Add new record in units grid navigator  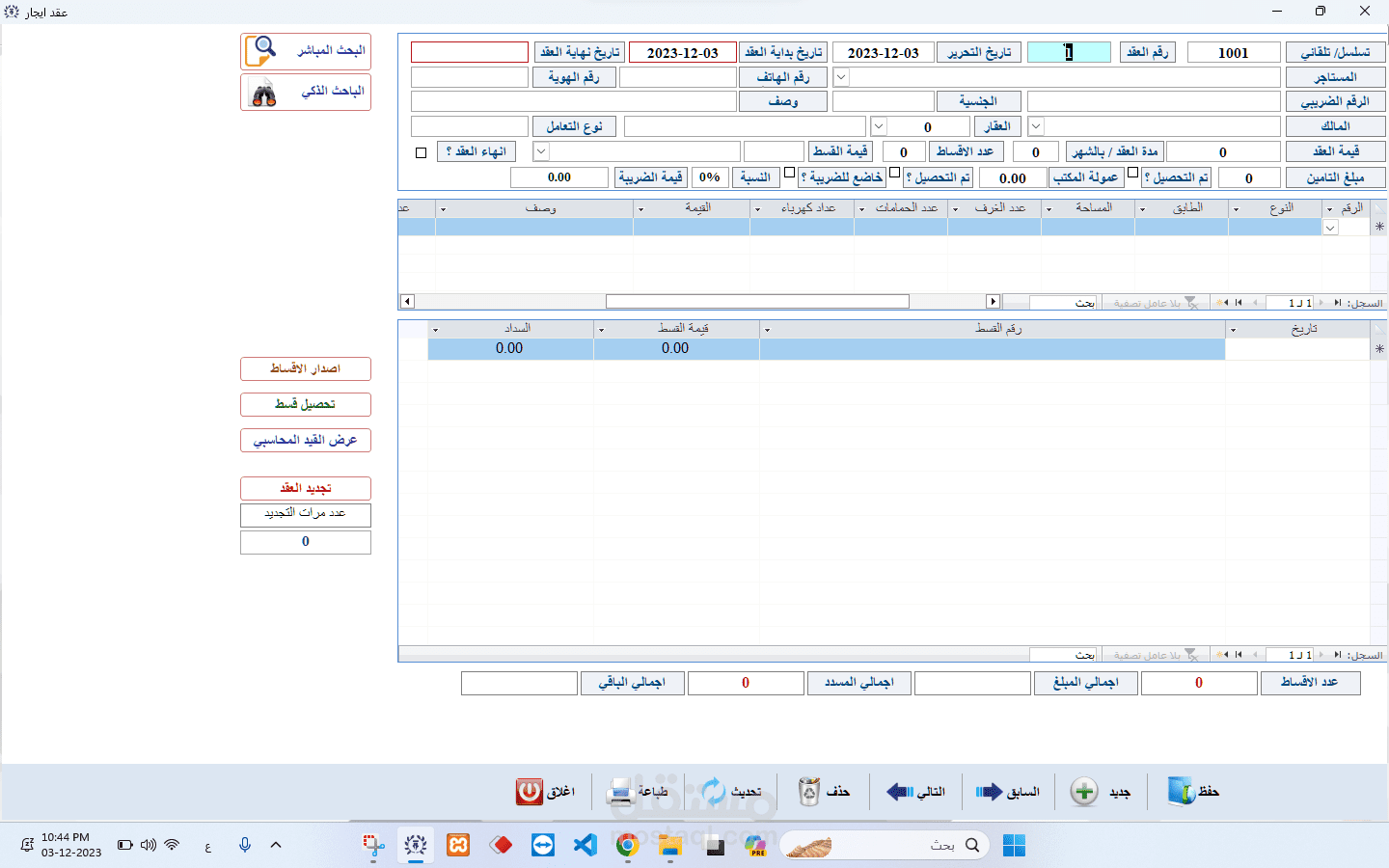(x=1223, y=303)
